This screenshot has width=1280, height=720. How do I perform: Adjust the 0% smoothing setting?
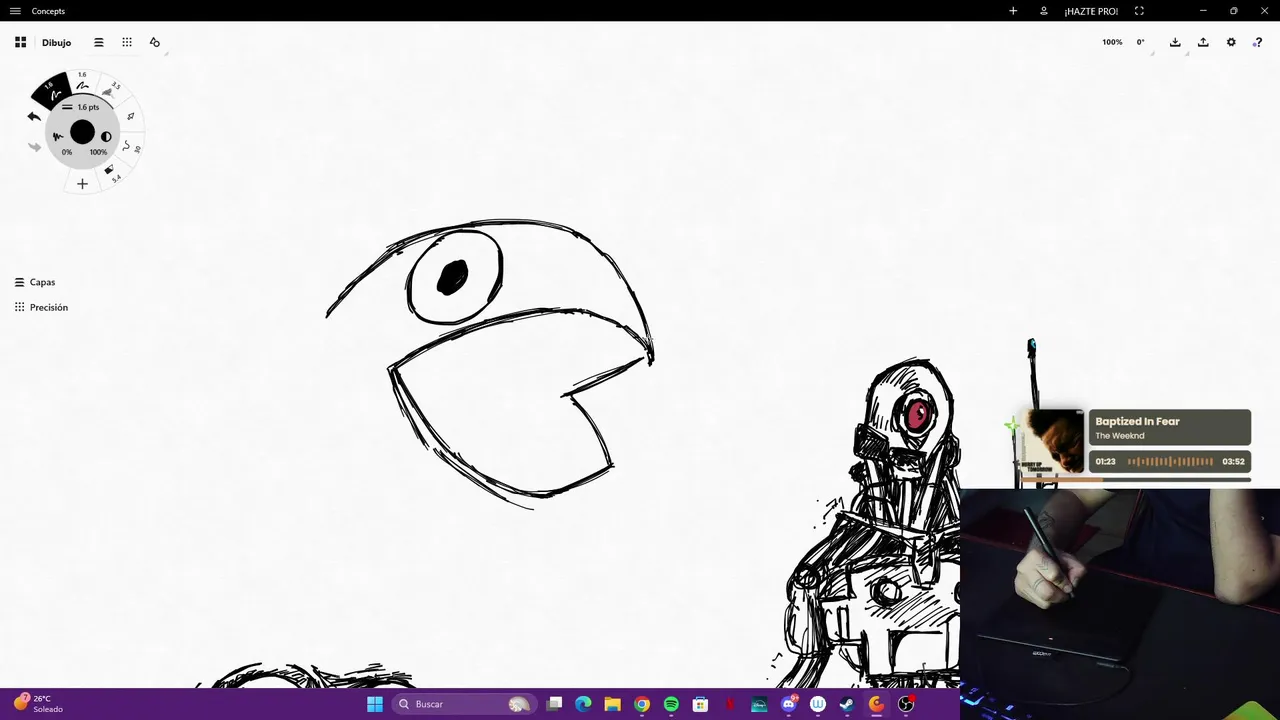66,152
